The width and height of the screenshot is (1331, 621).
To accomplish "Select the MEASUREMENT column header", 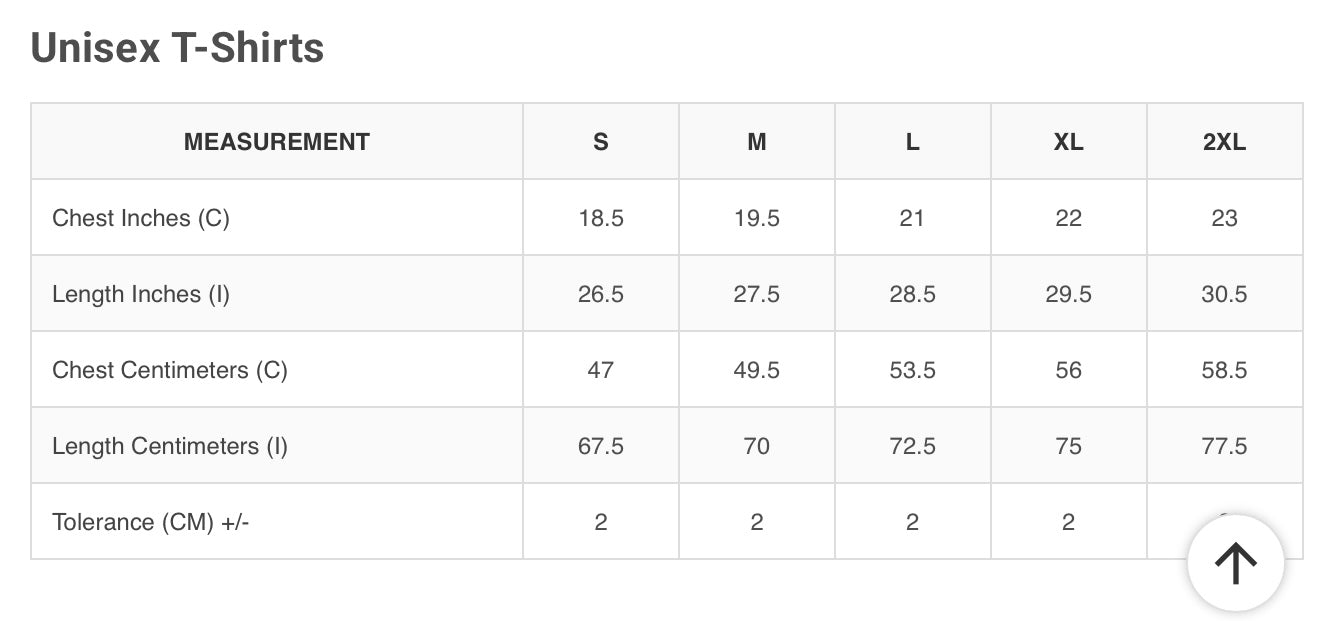I will (x=276, y=142).
